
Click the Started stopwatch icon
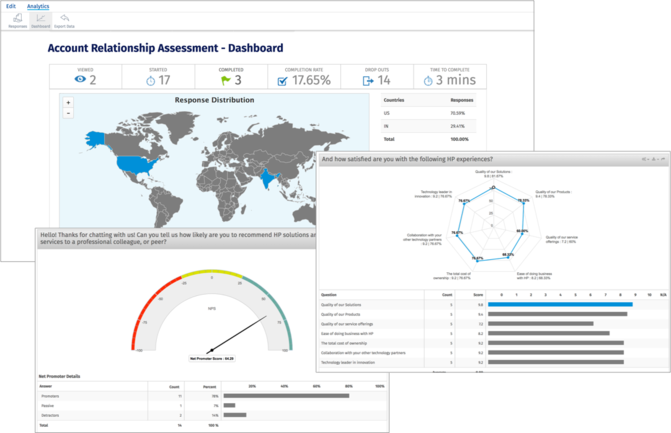point(151,80)
